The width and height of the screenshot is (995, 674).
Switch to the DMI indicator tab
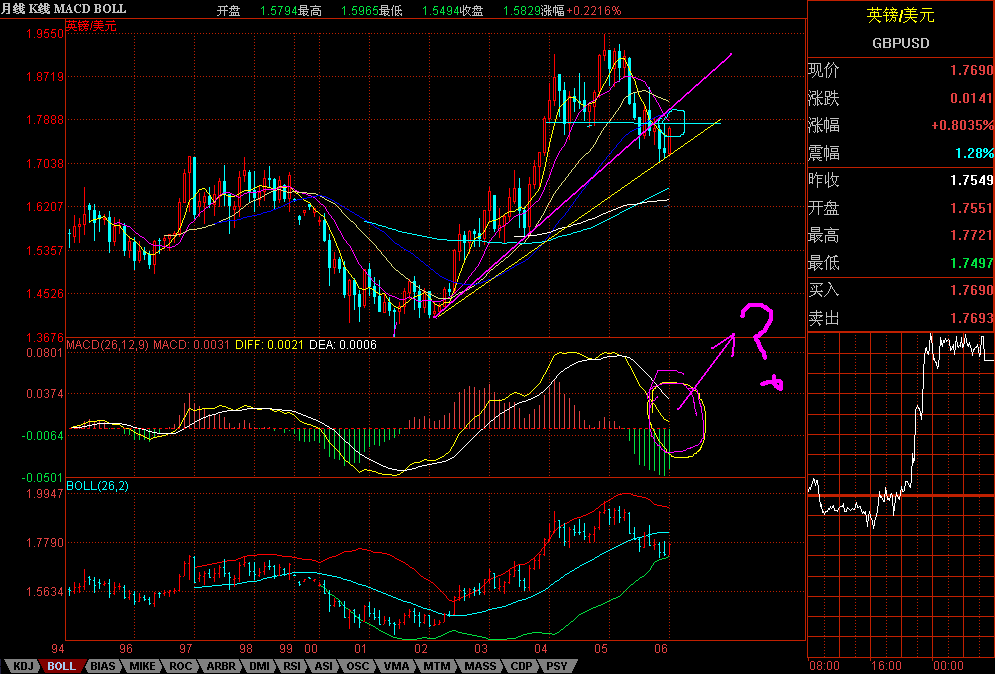(260, 666)
